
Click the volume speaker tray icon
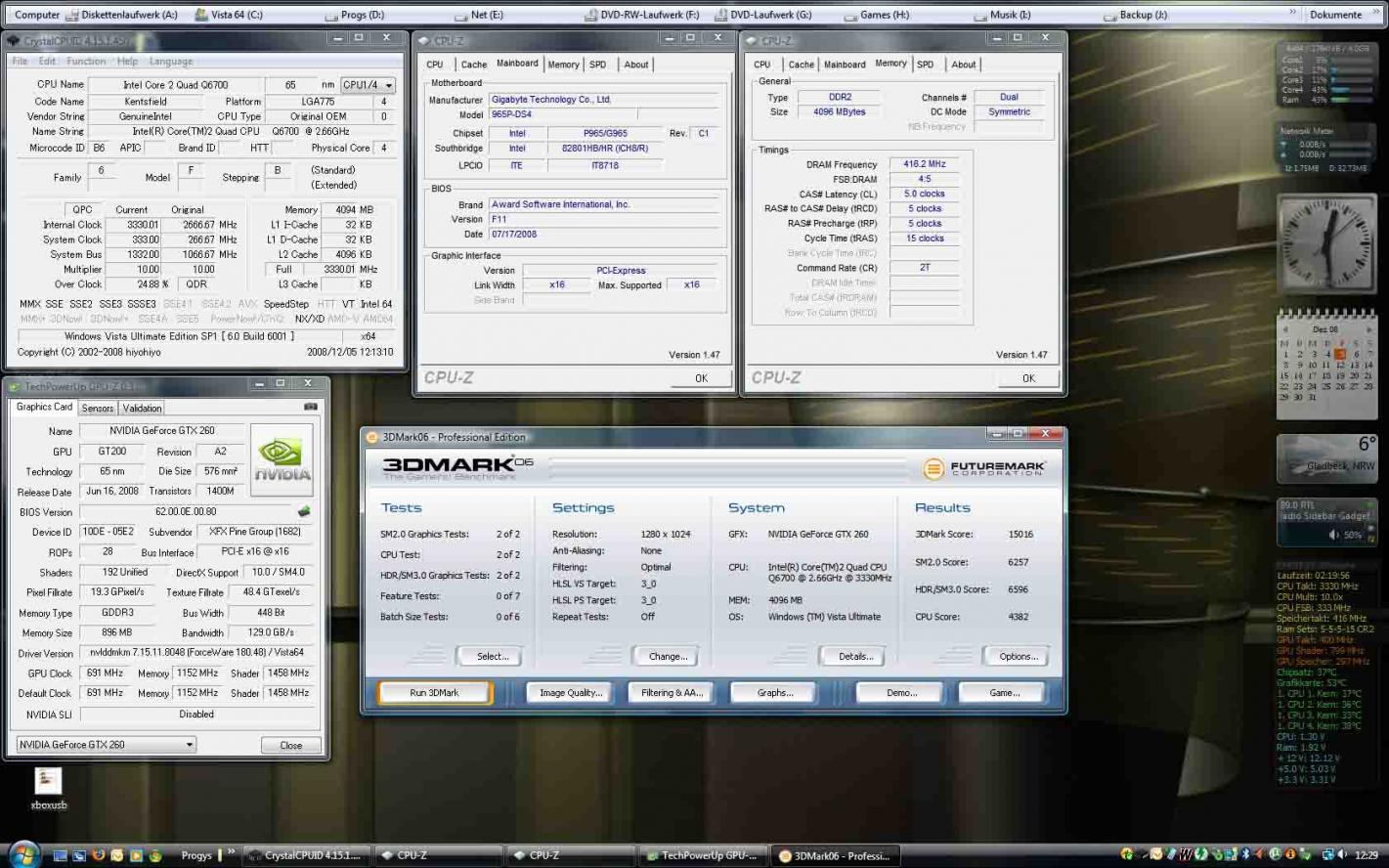pos(1341,854)
